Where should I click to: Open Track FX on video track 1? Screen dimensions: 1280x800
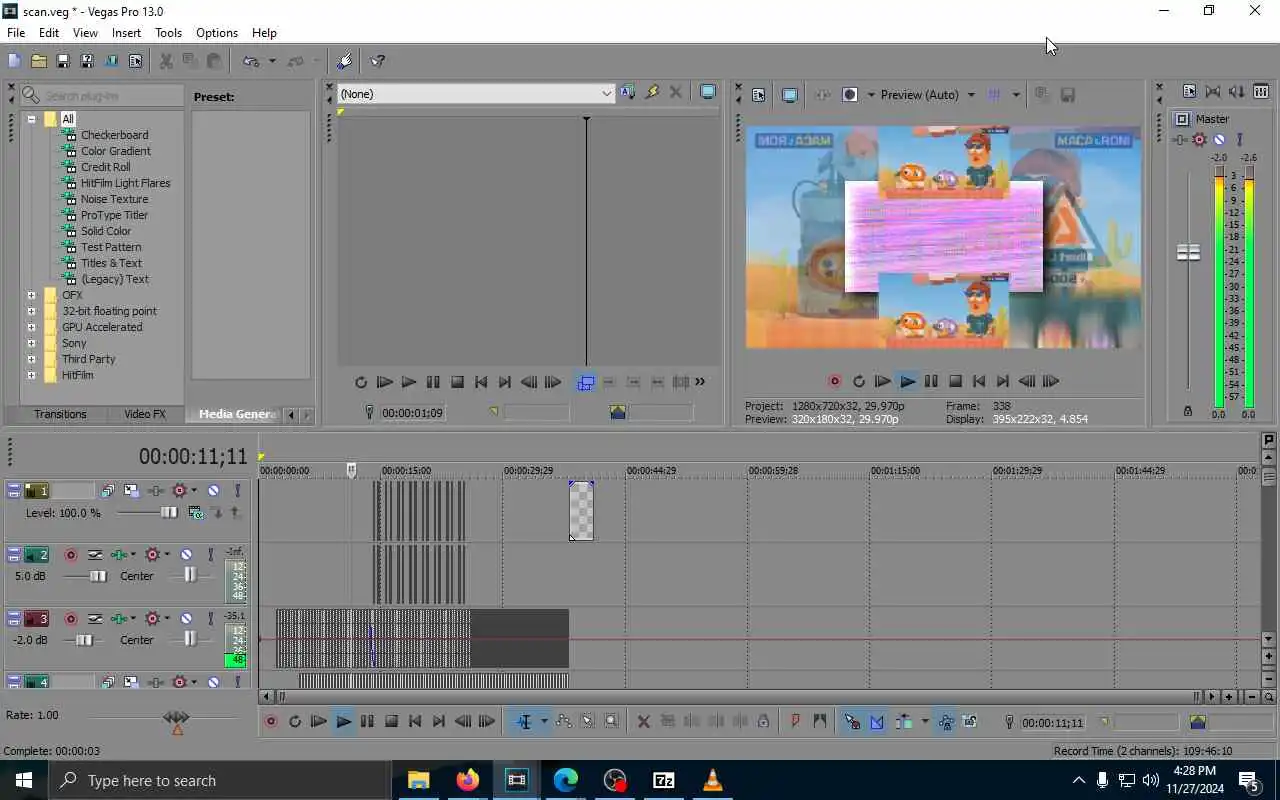[x=157, y=490]
